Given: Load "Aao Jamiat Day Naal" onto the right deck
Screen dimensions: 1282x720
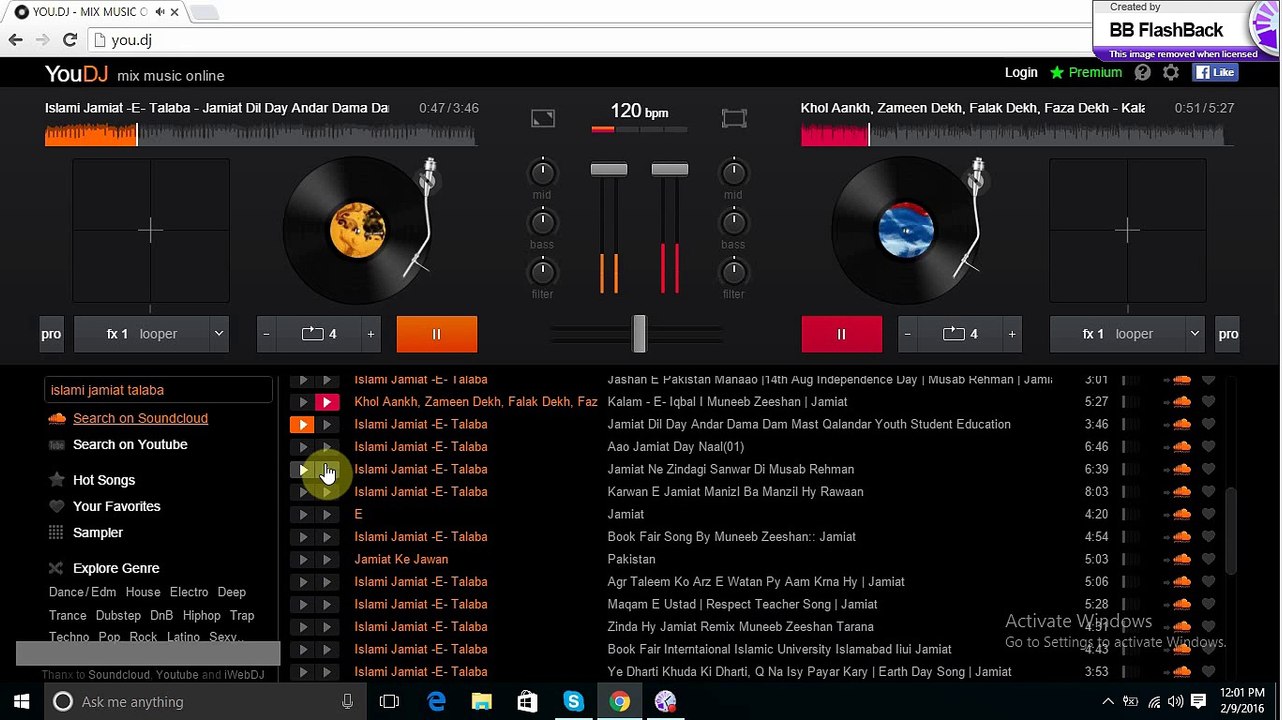Looking at the screenshot, I should coord(326,447).
